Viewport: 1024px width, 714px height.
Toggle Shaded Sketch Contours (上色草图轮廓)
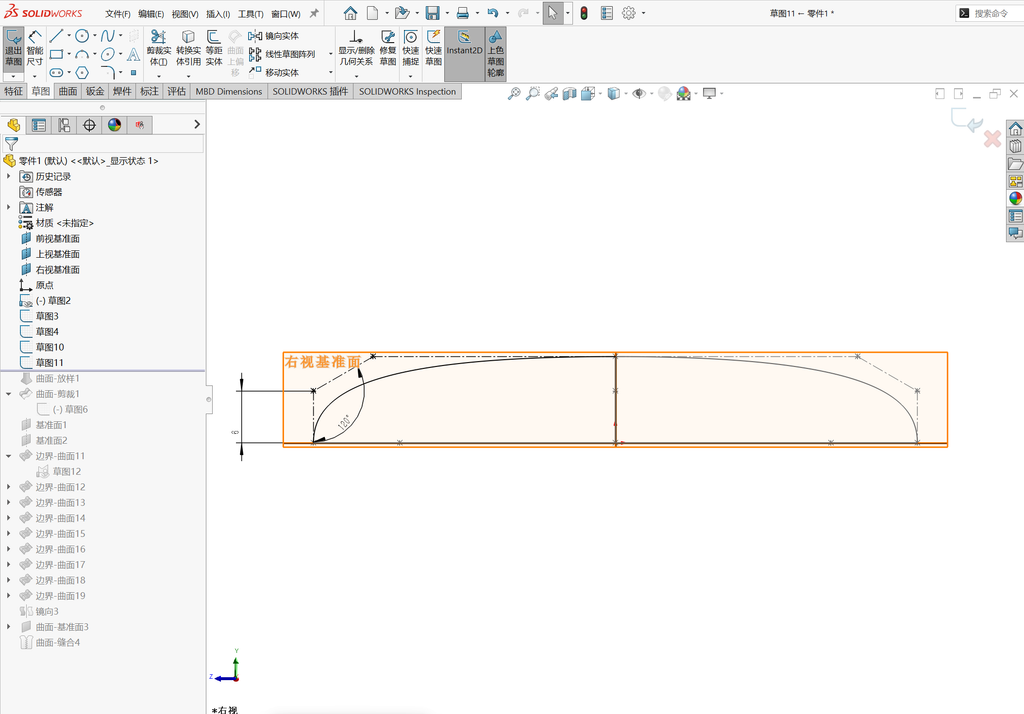pos(496,53)
